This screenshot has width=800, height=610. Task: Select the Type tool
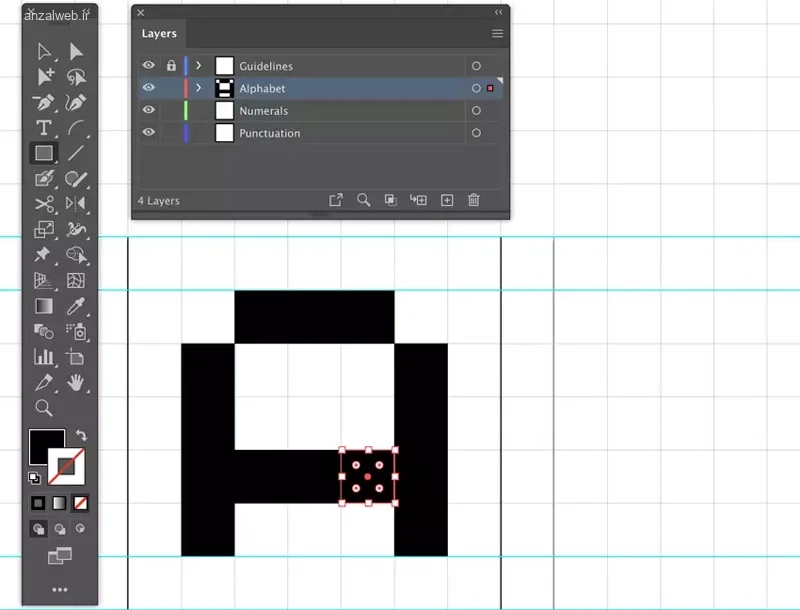coord(44,127)
